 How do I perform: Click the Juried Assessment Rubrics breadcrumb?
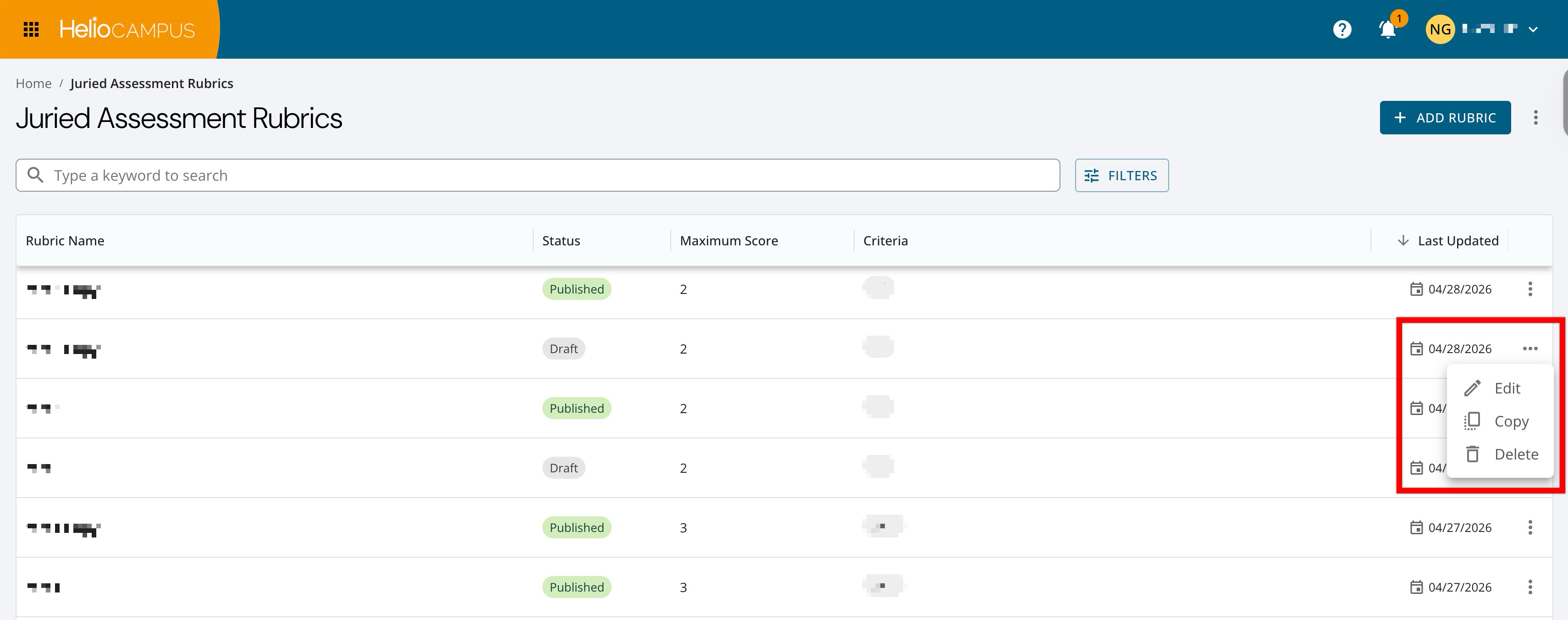coord(152,83)
